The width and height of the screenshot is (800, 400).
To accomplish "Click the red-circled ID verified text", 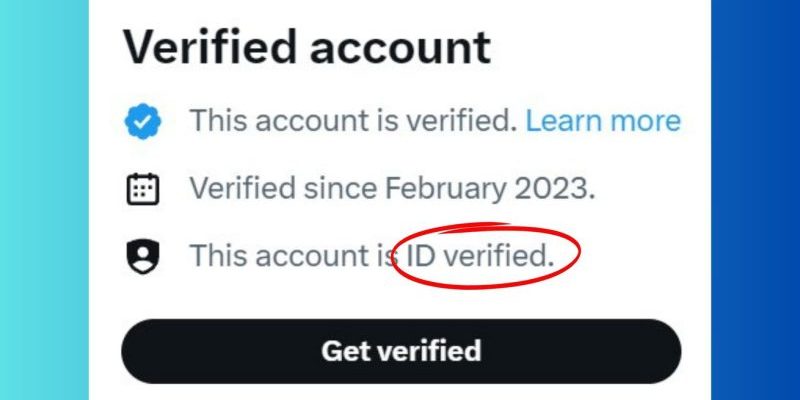I will tap(480, 256).
